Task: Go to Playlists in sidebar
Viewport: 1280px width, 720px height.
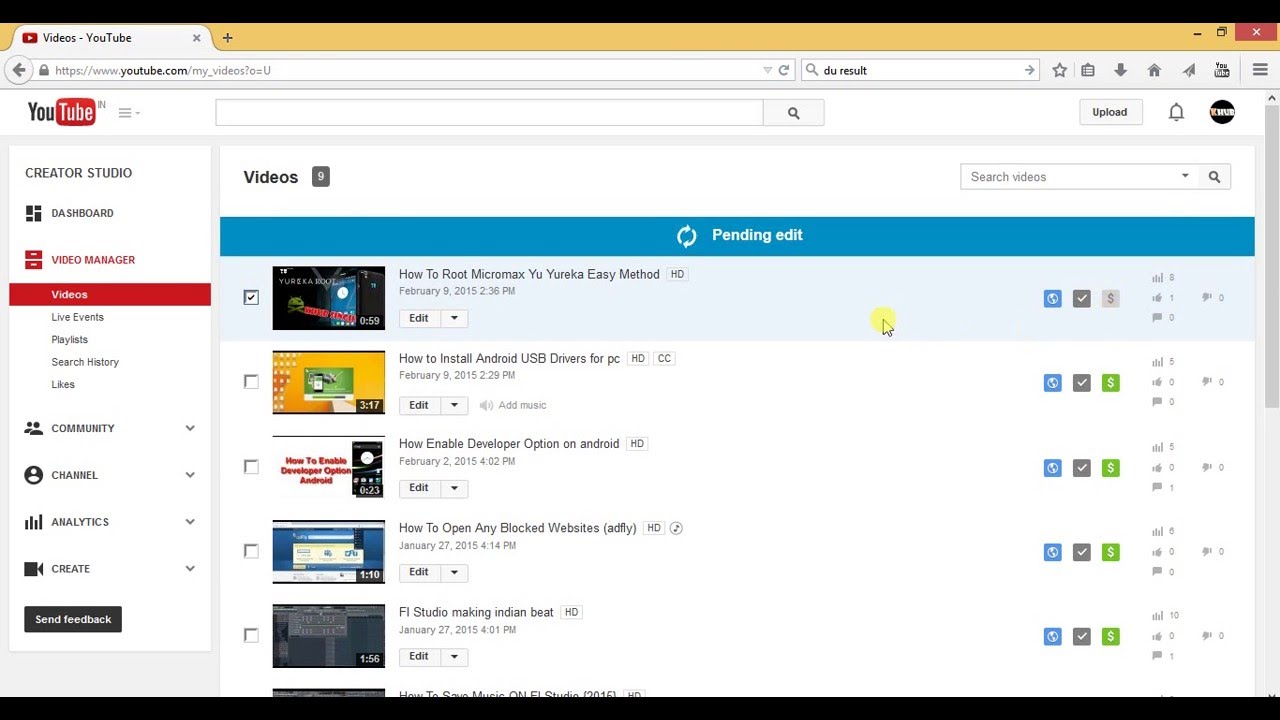Action: (70, 340)
